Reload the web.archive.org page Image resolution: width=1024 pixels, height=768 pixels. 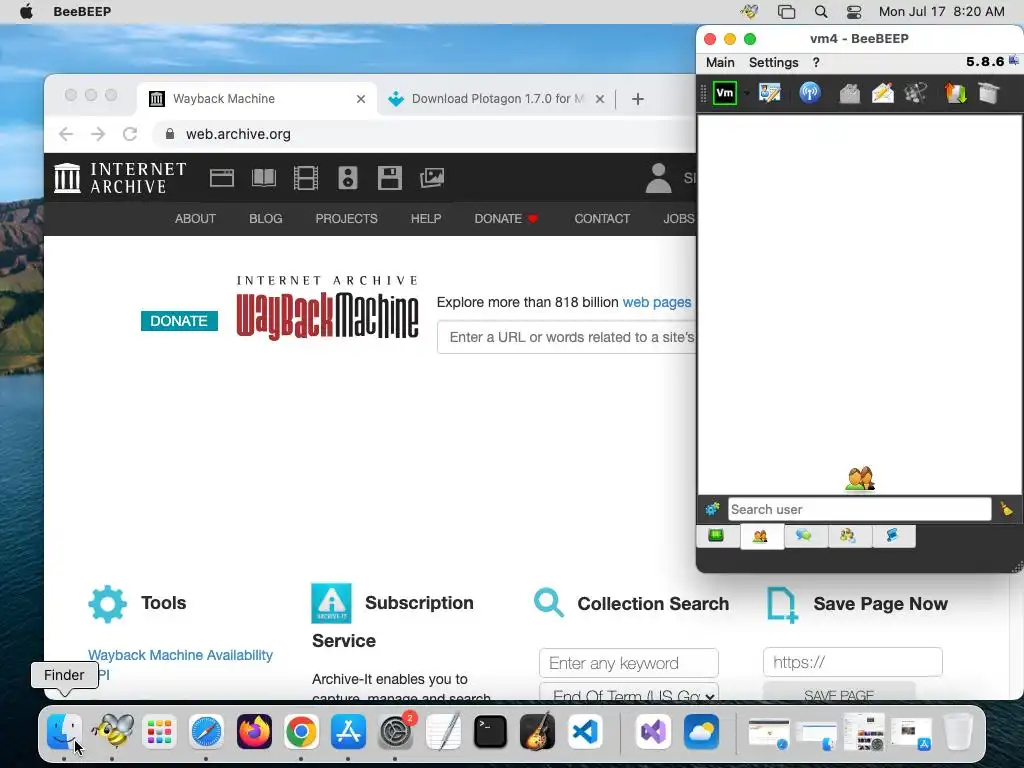(x=130, y=134)
